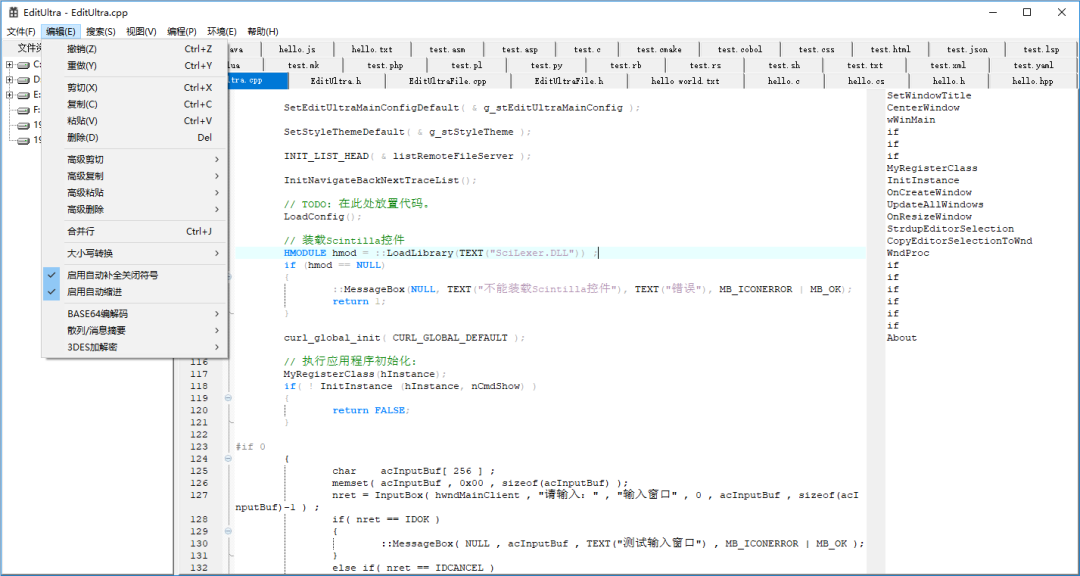
Task: Expand the C: drive tree node
Action: point(9,65)
